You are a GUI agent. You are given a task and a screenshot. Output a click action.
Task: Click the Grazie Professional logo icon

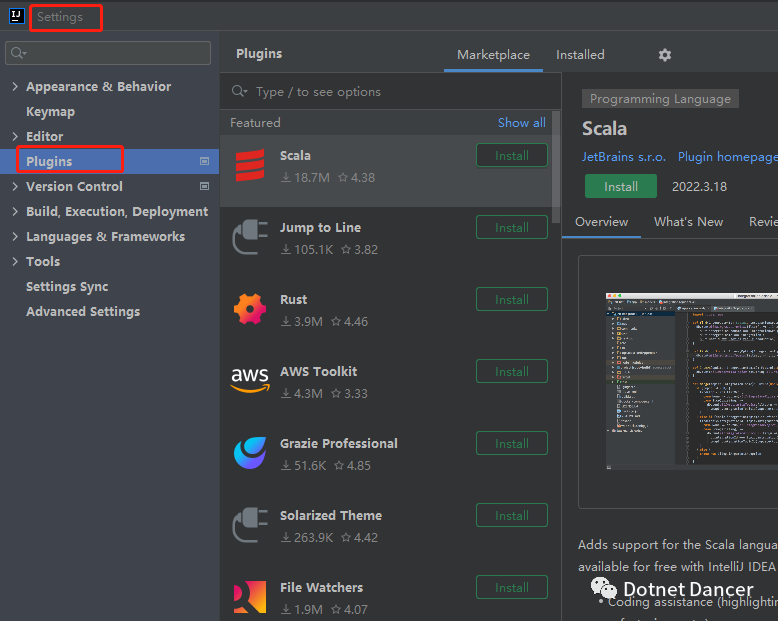[x=250, y=453]
